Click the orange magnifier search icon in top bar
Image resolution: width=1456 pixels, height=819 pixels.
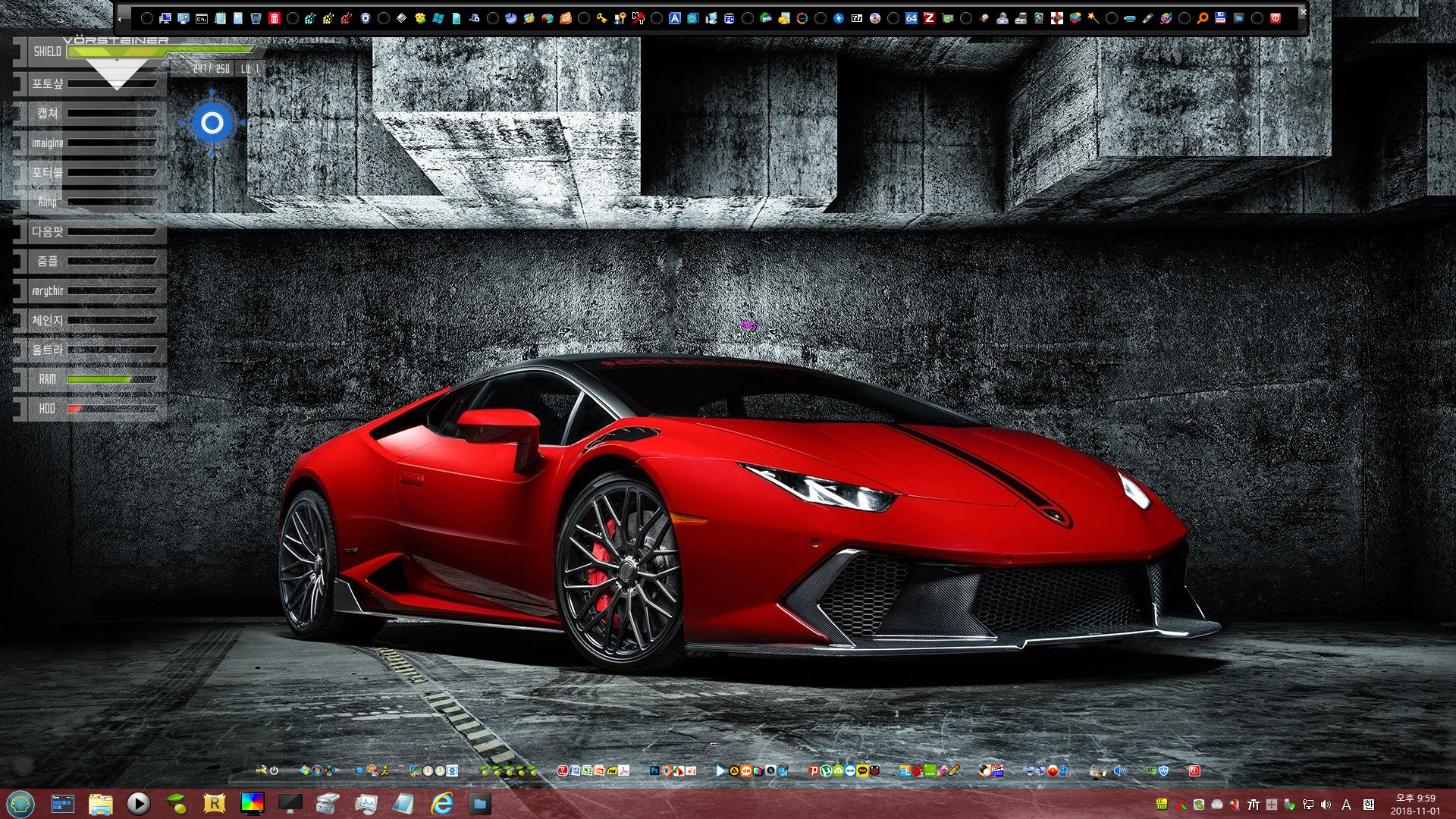(1203, 18)
